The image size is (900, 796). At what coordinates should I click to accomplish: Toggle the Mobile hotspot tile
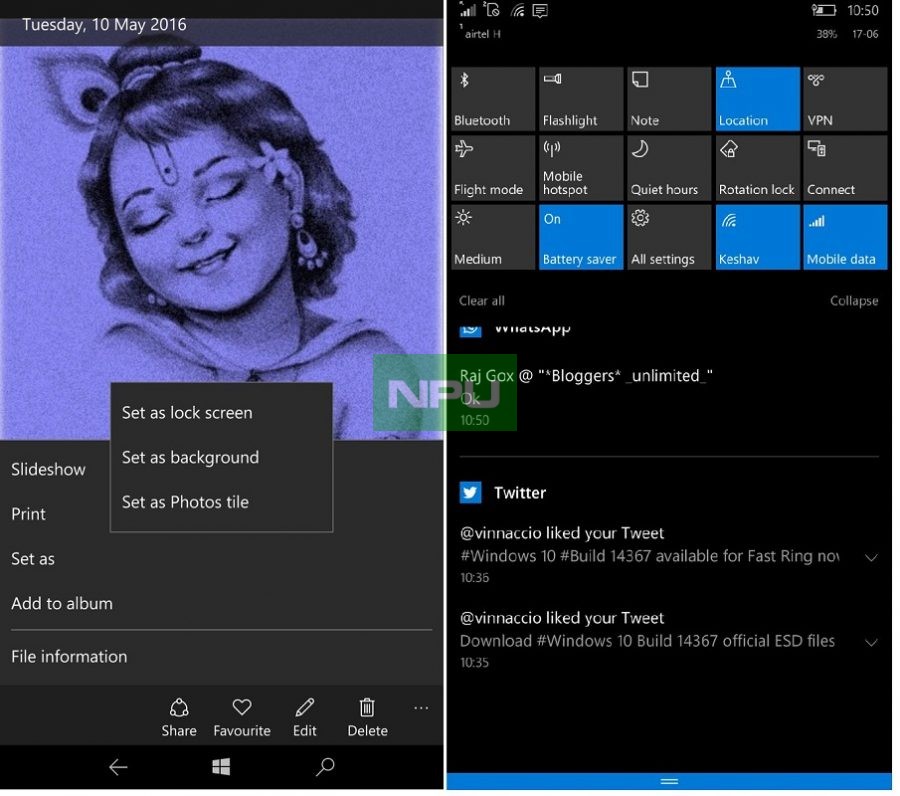pos(581,168)
